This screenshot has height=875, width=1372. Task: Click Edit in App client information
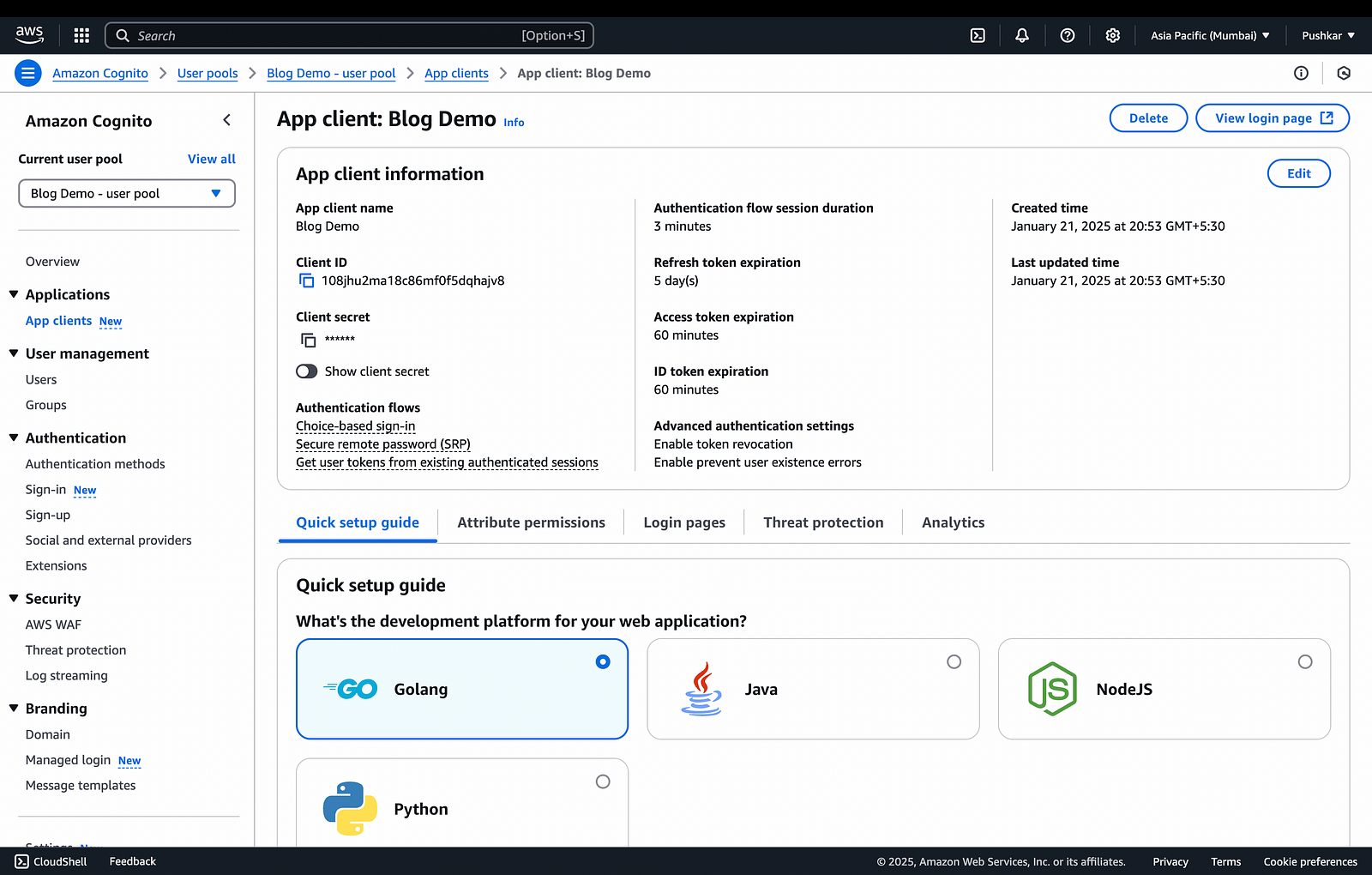point(1299,173)
